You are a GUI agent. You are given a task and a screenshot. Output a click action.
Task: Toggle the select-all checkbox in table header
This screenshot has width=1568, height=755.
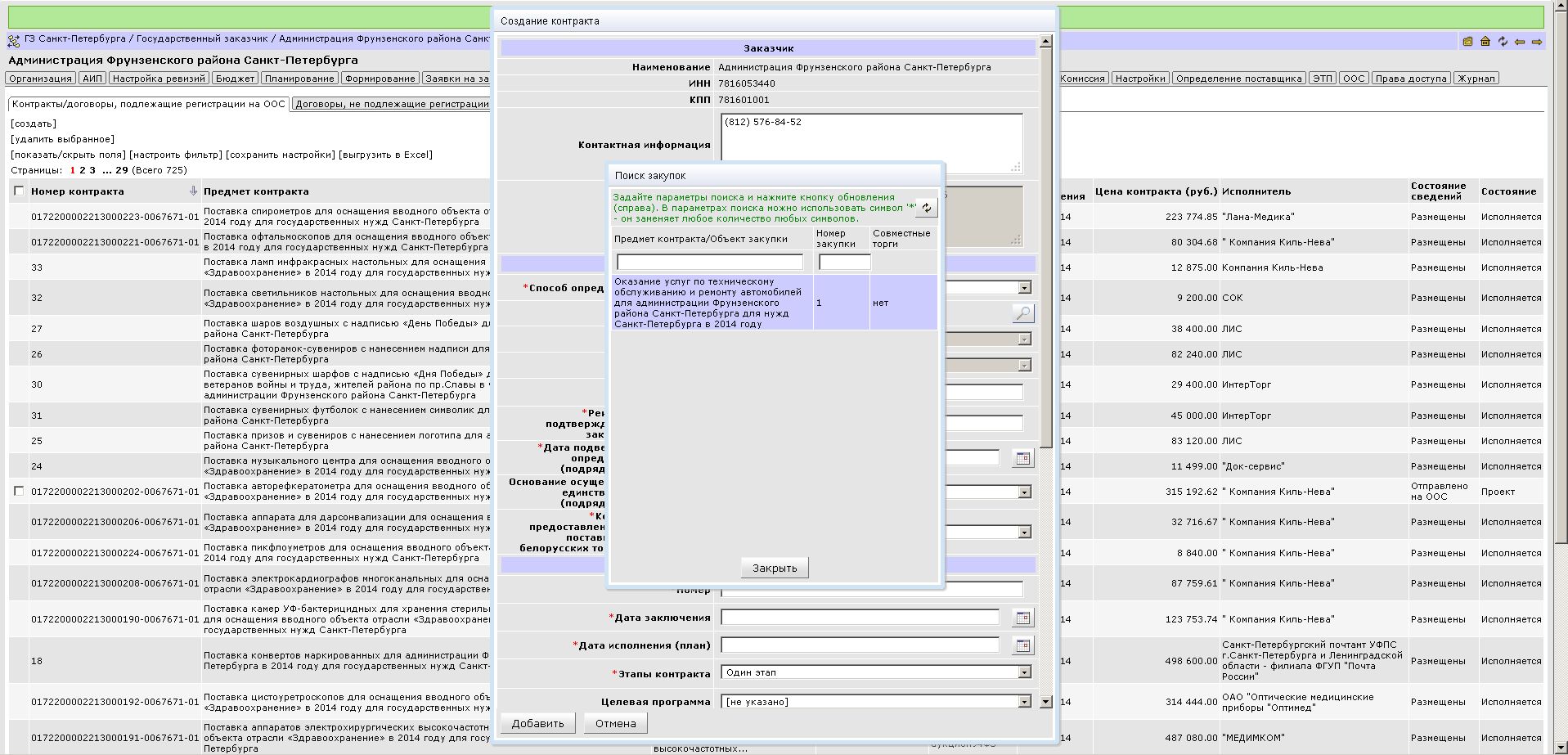coord(19,191)
